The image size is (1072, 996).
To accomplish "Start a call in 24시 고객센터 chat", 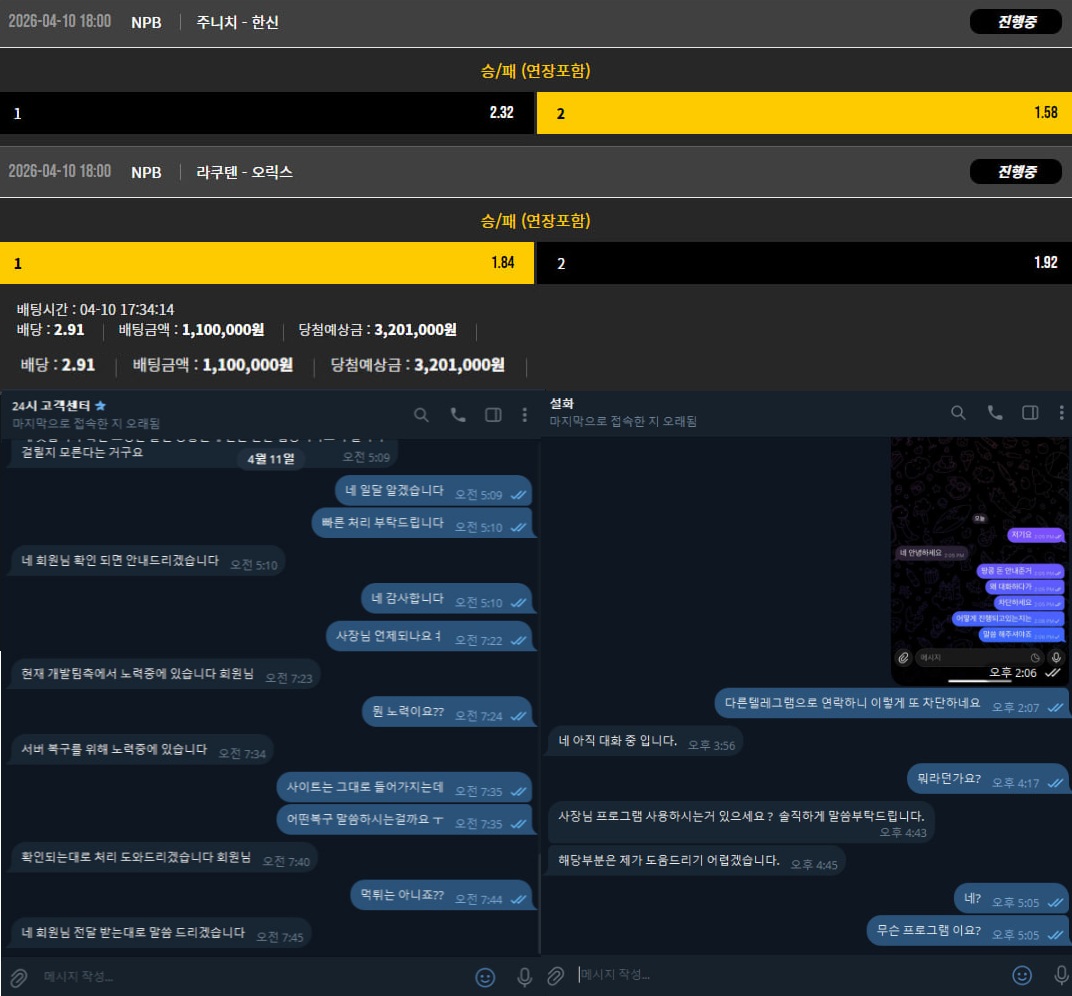I will 458,415.
